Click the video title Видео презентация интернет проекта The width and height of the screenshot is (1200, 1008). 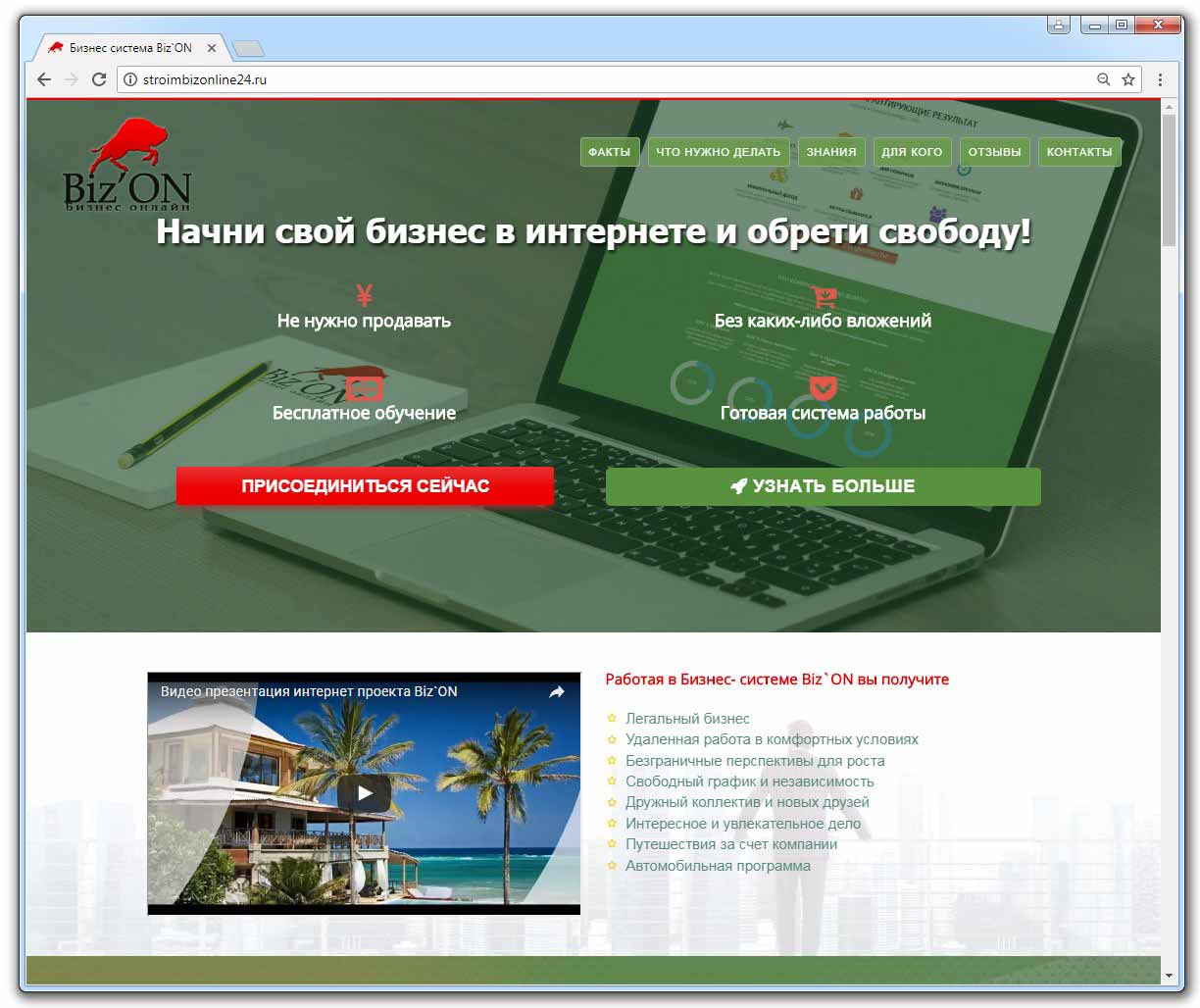309,691
